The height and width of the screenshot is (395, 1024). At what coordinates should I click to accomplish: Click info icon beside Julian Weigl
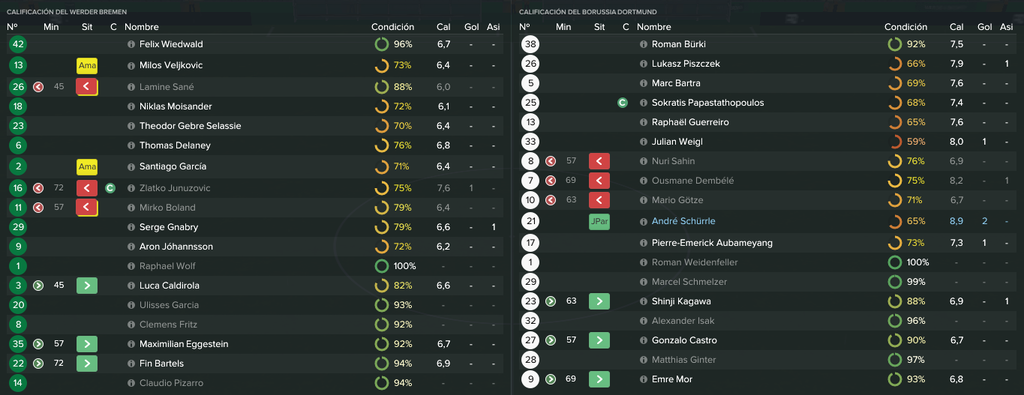click(x=643, y=142)
